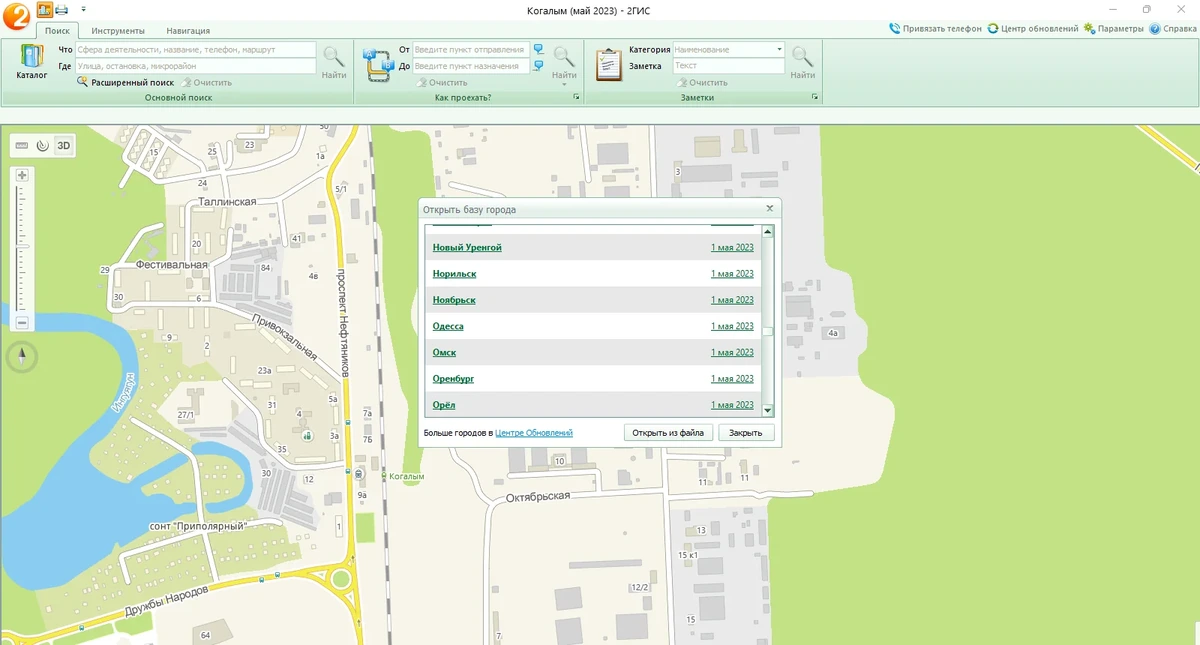Image resolution: width=1200 pixels, height=645 pixels.
Task: Zoom in with the plus map button
Action: (22, 175)
